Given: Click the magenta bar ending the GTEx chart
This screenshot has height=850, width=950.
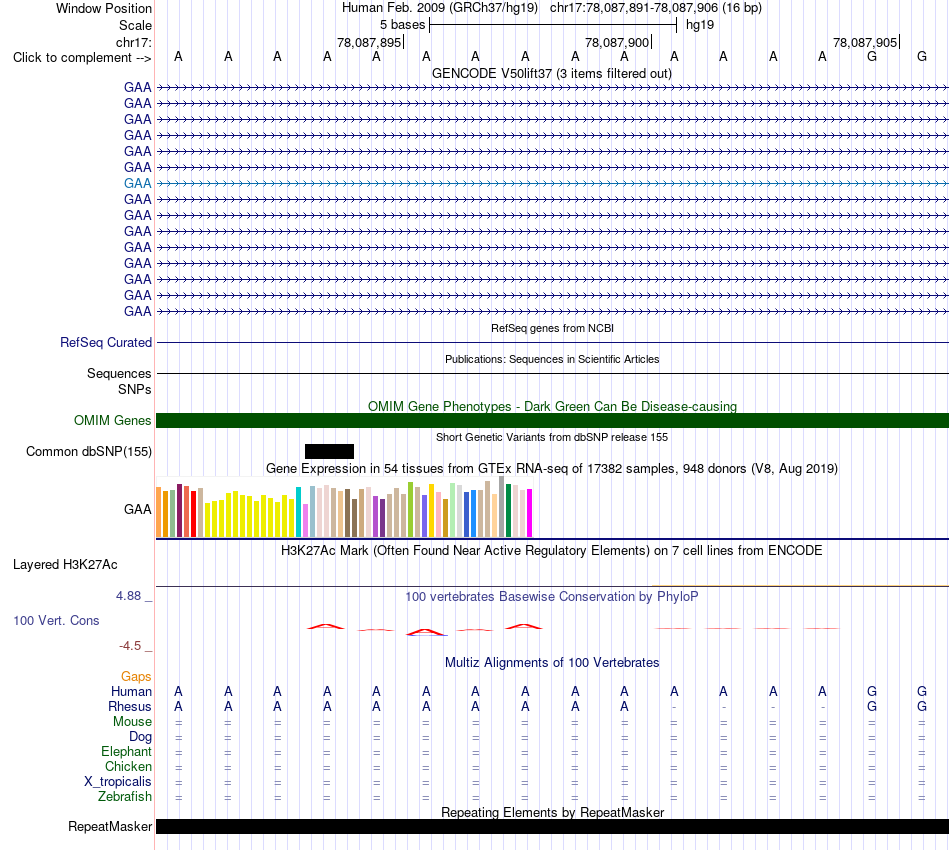Looking at the screenshot, I should [530, 513].
